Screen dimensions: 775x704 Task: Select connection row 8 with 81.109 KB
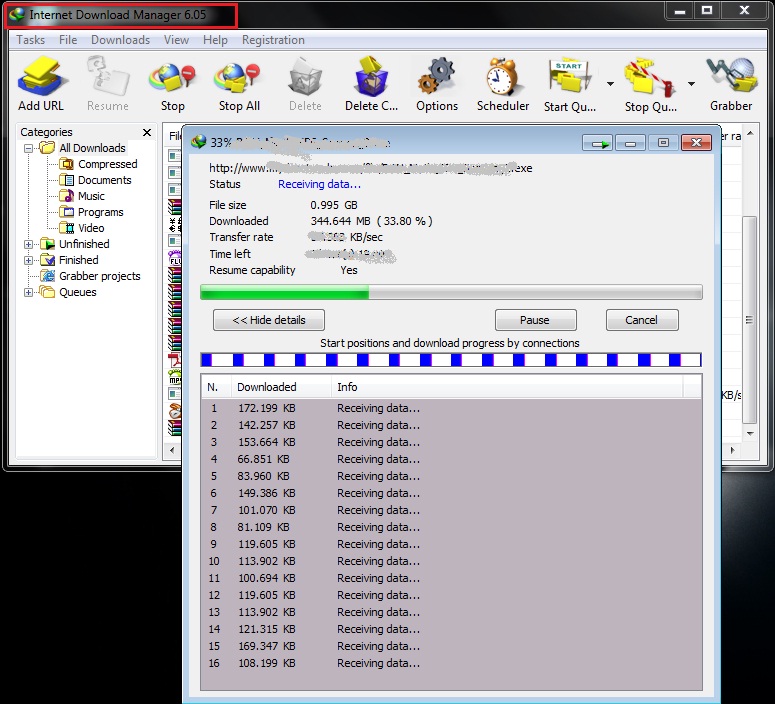point(451,527)
